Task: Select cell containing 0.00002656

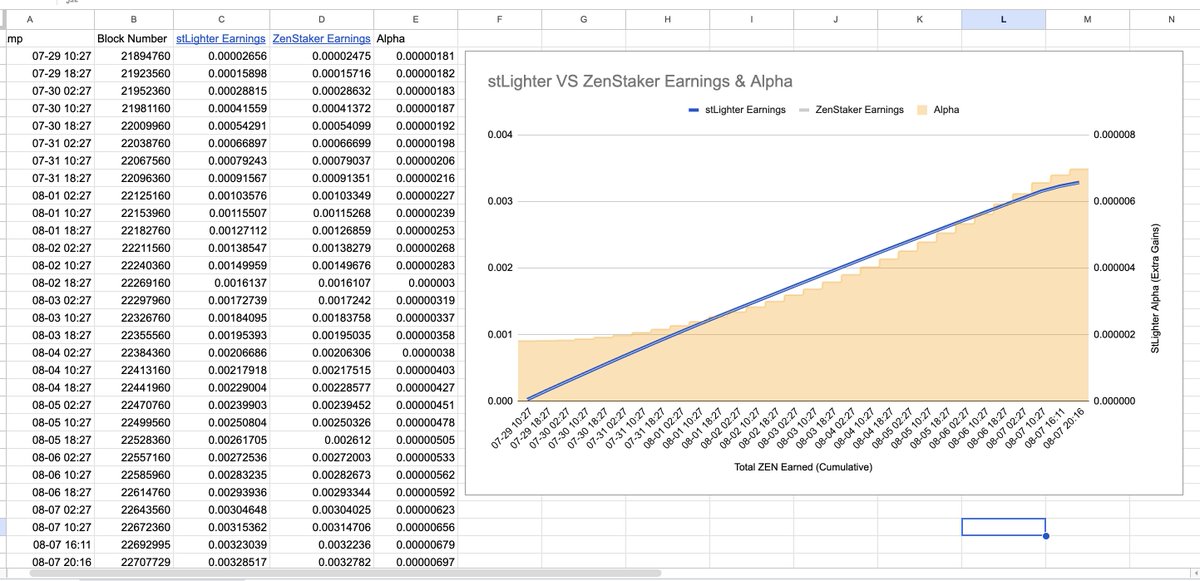Action: tap(221, 56)
